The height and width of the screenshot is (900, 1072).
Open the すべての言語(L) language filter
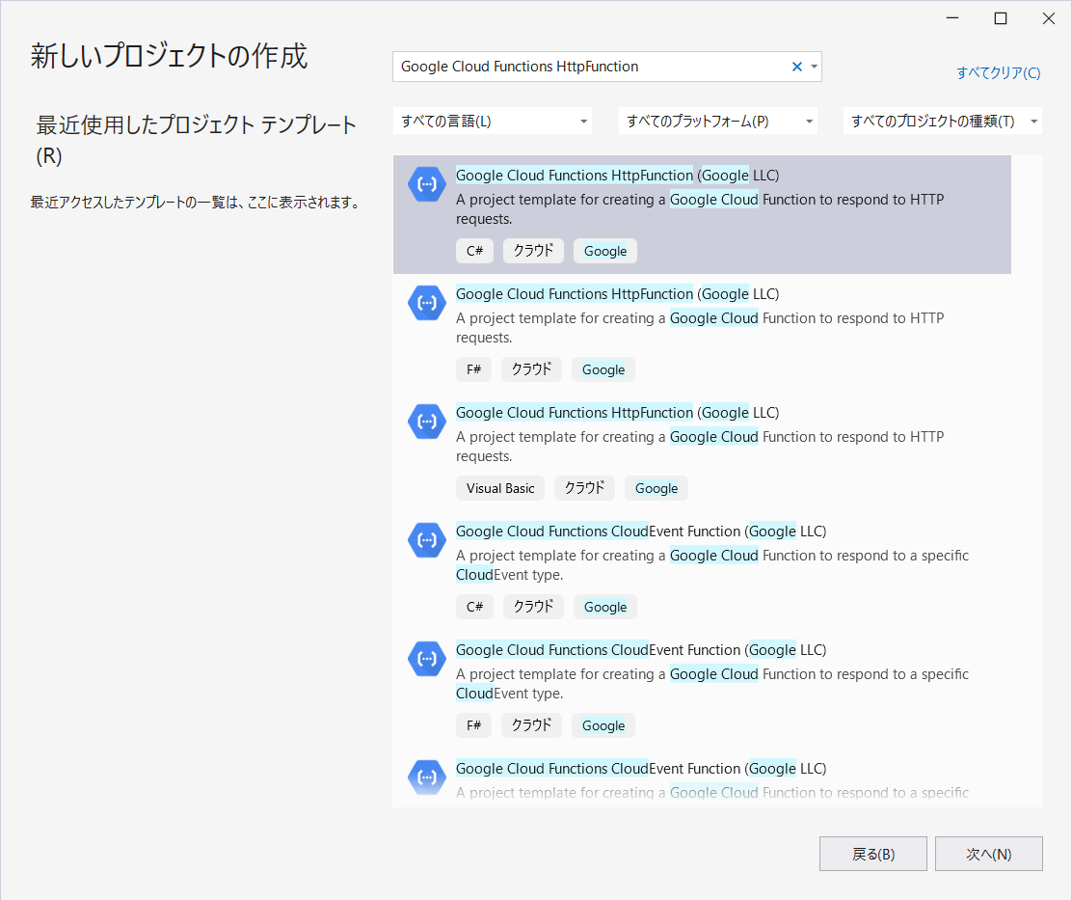click(492, 121)
